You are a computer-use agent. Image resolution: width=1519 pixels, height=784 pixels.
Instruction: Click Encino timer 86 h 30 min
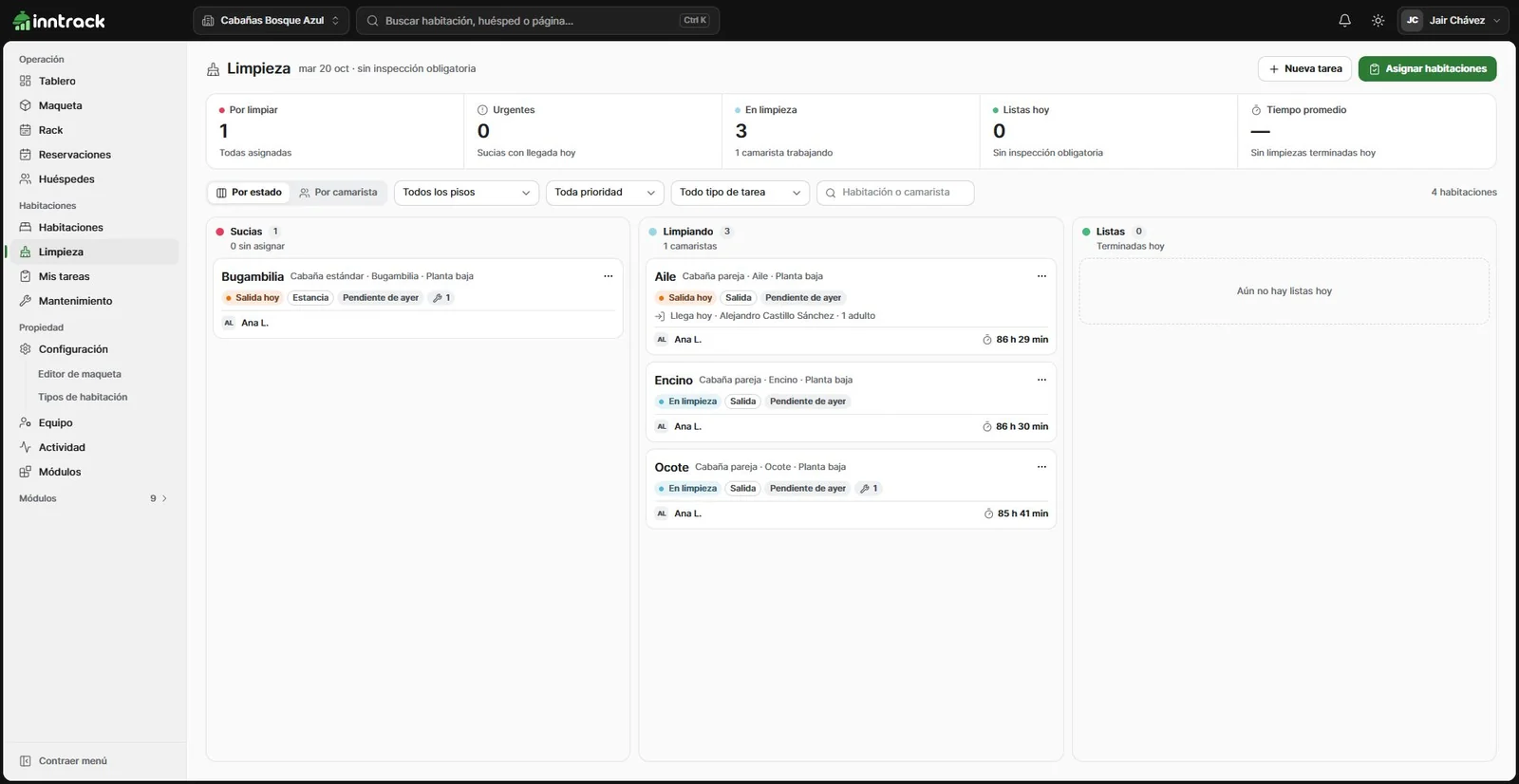(1015, 427)
